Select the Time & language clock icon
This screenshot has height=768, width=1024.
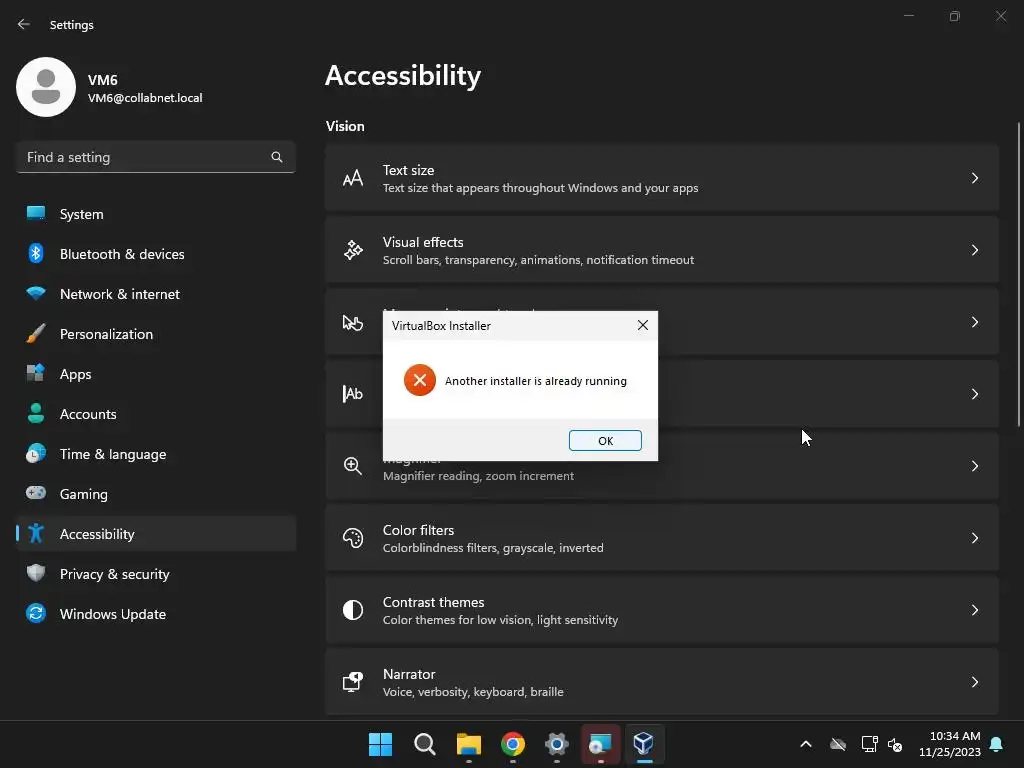point(36,453)
